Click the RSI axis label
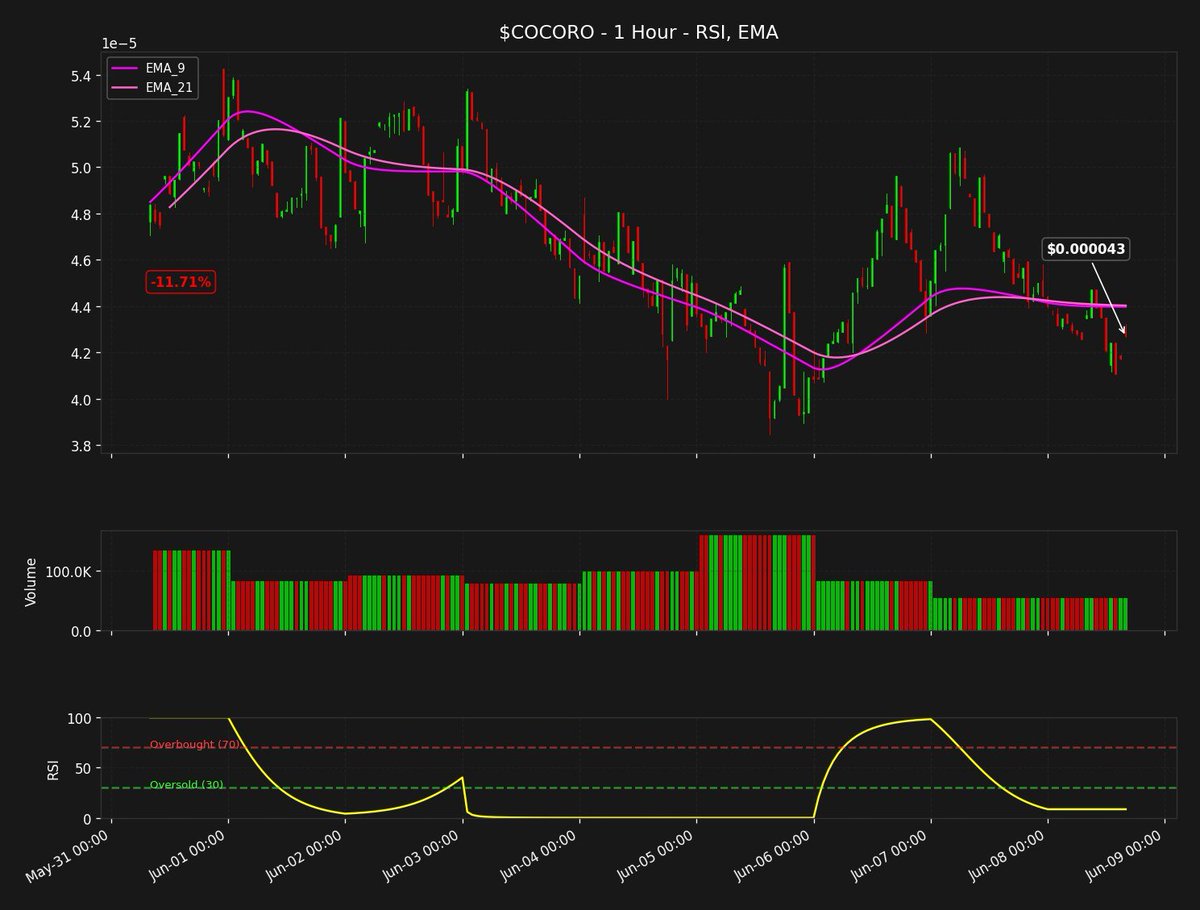Image resolution: width=1200 pixels, height=910 pixels. click(x=53, y=768)
